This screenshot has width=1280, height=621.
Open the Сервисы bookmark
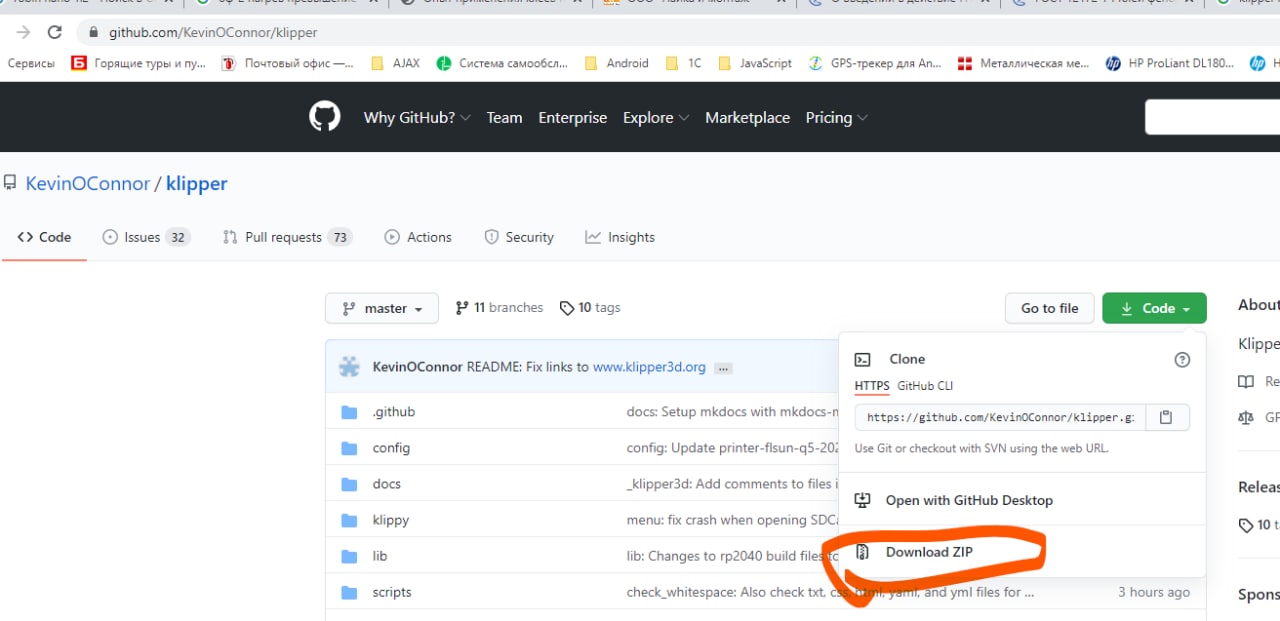click(x=31, y=63)
